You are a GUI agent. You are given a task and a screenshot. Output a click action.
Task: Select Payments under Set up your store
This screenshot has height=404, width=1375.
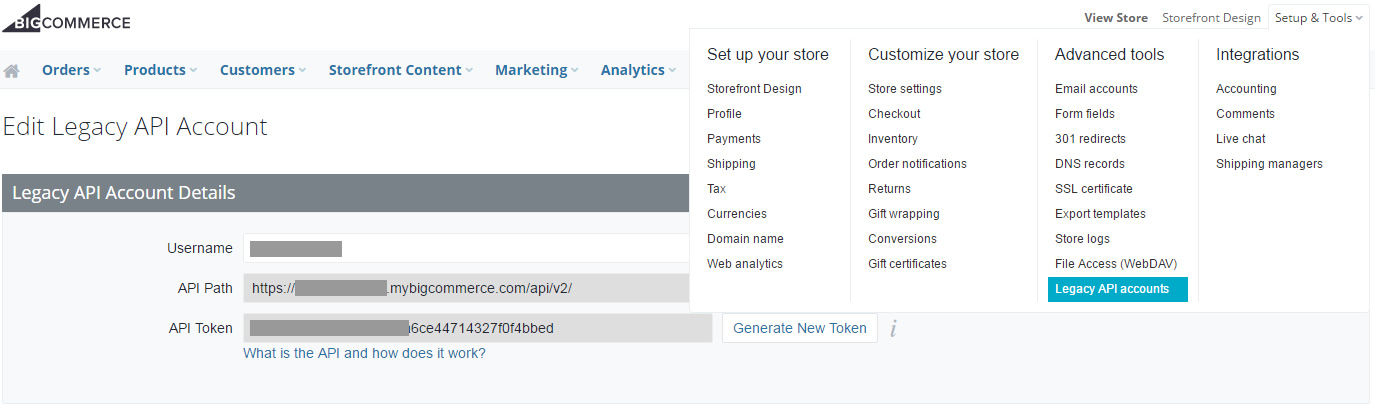pyautogui.click(x=733, y=139)
